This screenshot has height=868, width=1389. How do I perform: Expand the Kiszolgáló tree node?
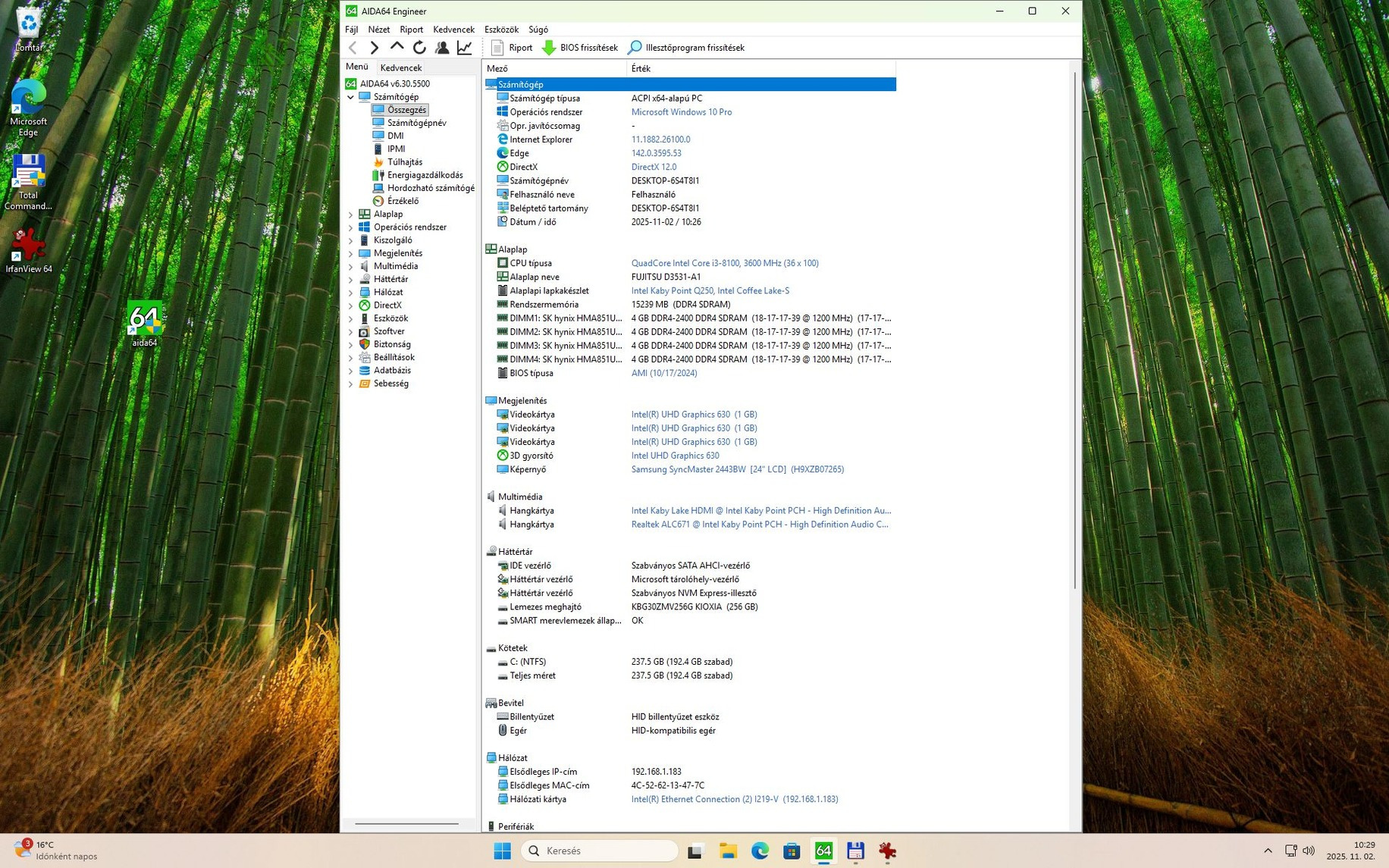(350, 240)
